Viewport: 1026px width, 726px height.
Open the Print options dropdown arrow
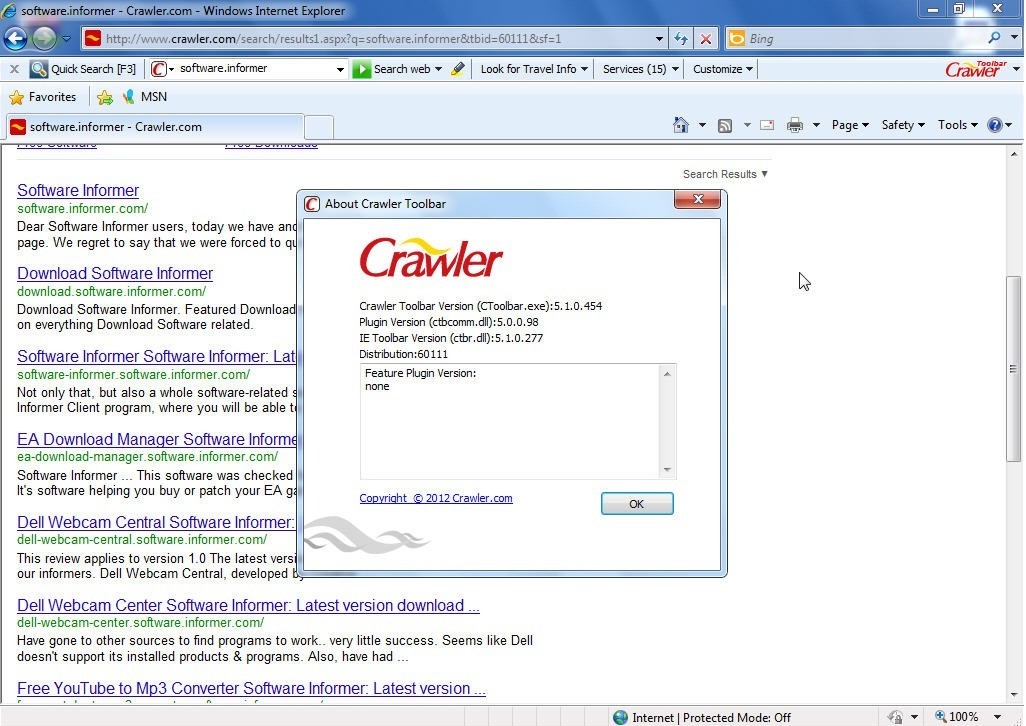pyautogui.click(x=816, y=125)
